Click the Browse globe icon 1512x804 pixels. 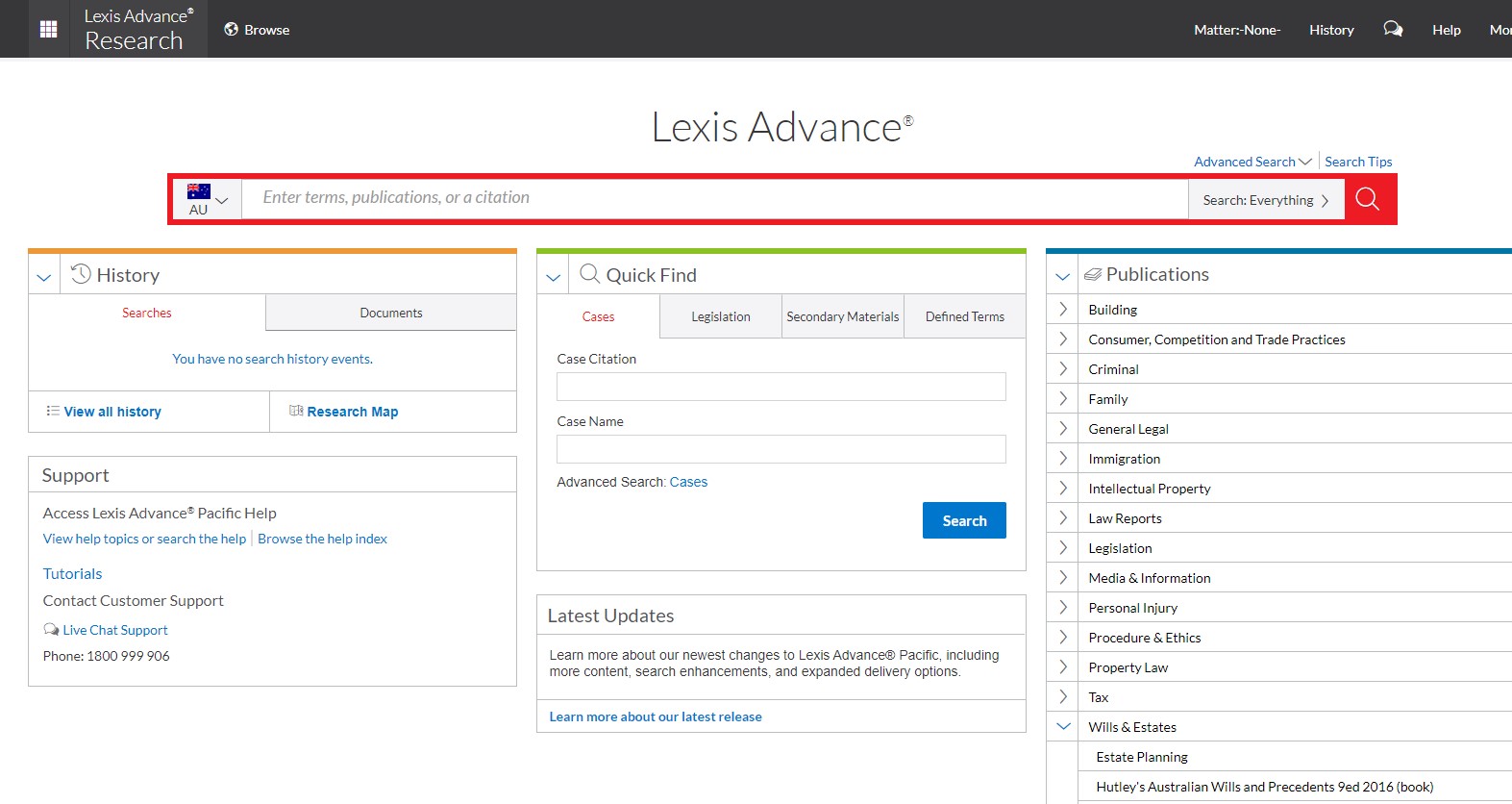point(231,29)
